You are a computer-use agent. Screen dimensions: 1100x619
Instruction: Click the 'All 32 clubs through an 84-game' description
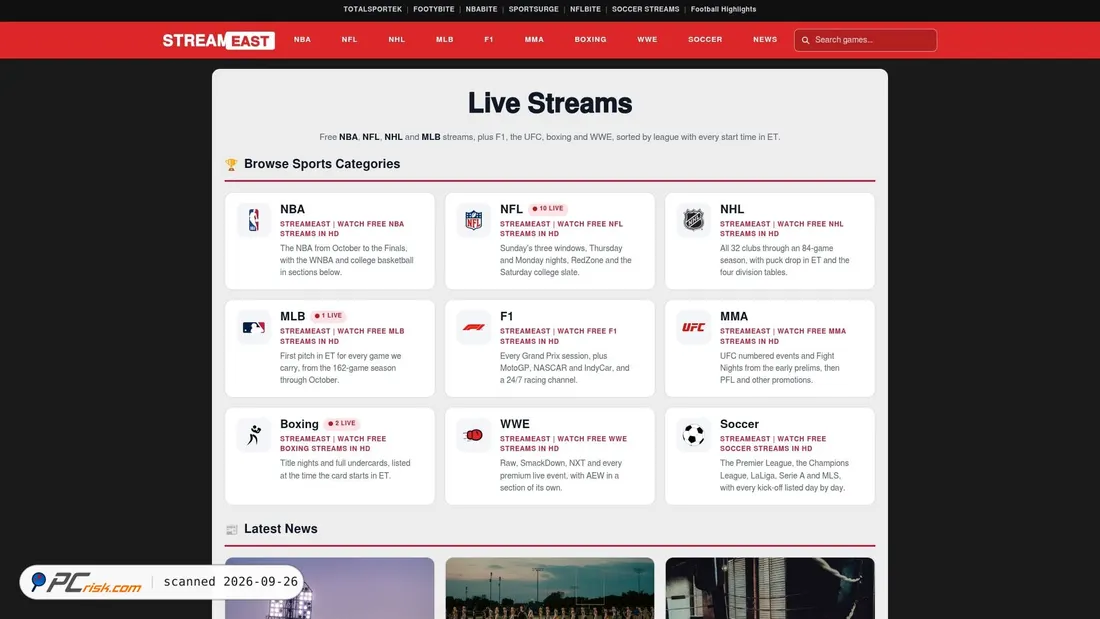pos(784,260)
